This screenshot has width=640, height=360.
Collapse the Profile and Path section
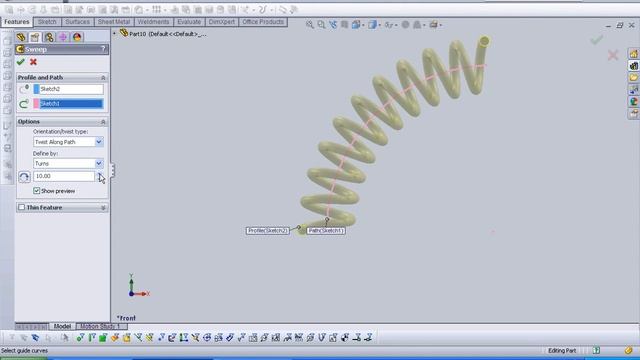point(103,78)
